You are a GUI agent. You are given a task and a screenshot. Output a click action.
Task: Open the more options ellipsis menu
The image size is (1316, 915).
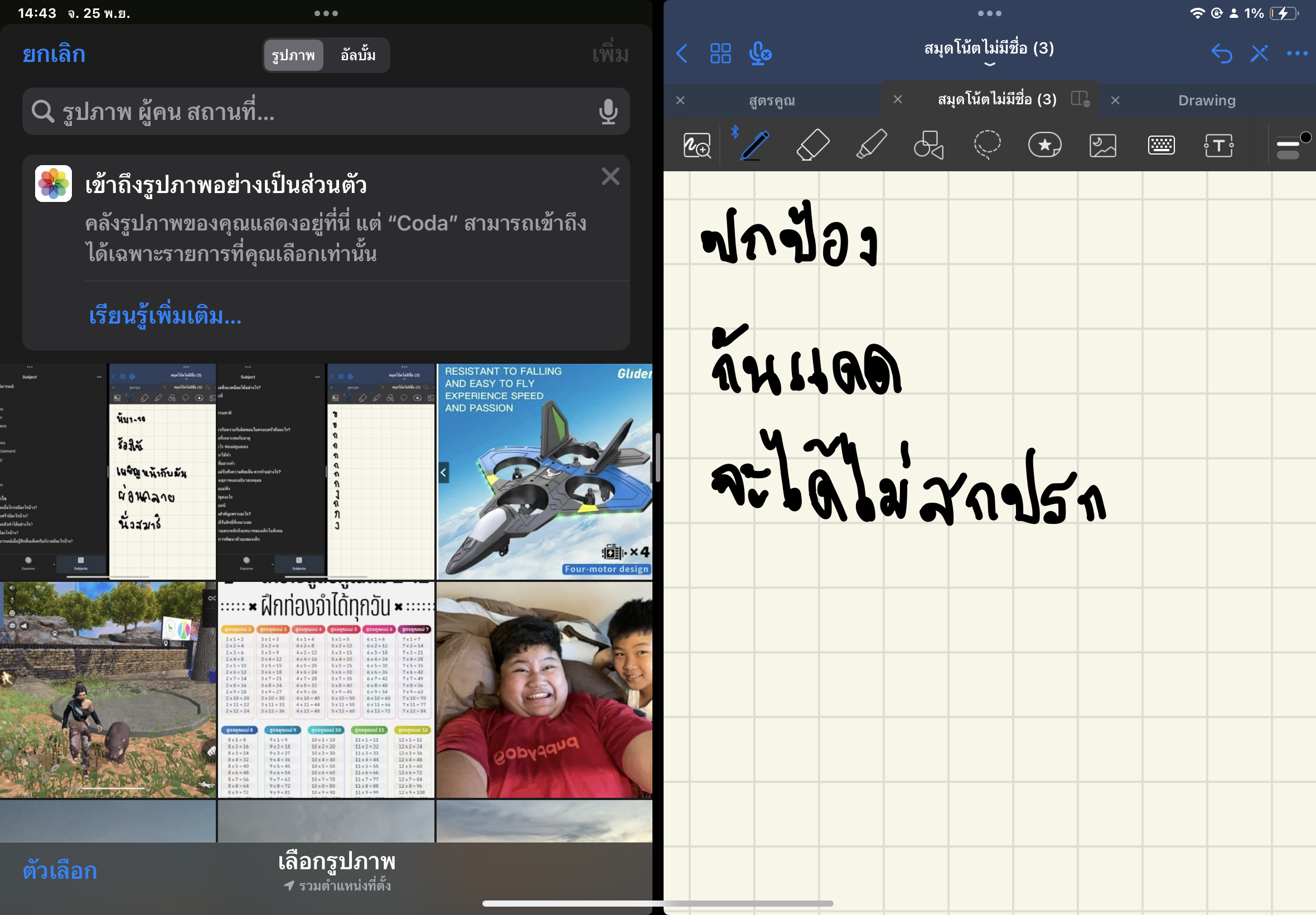(1297, 54)
